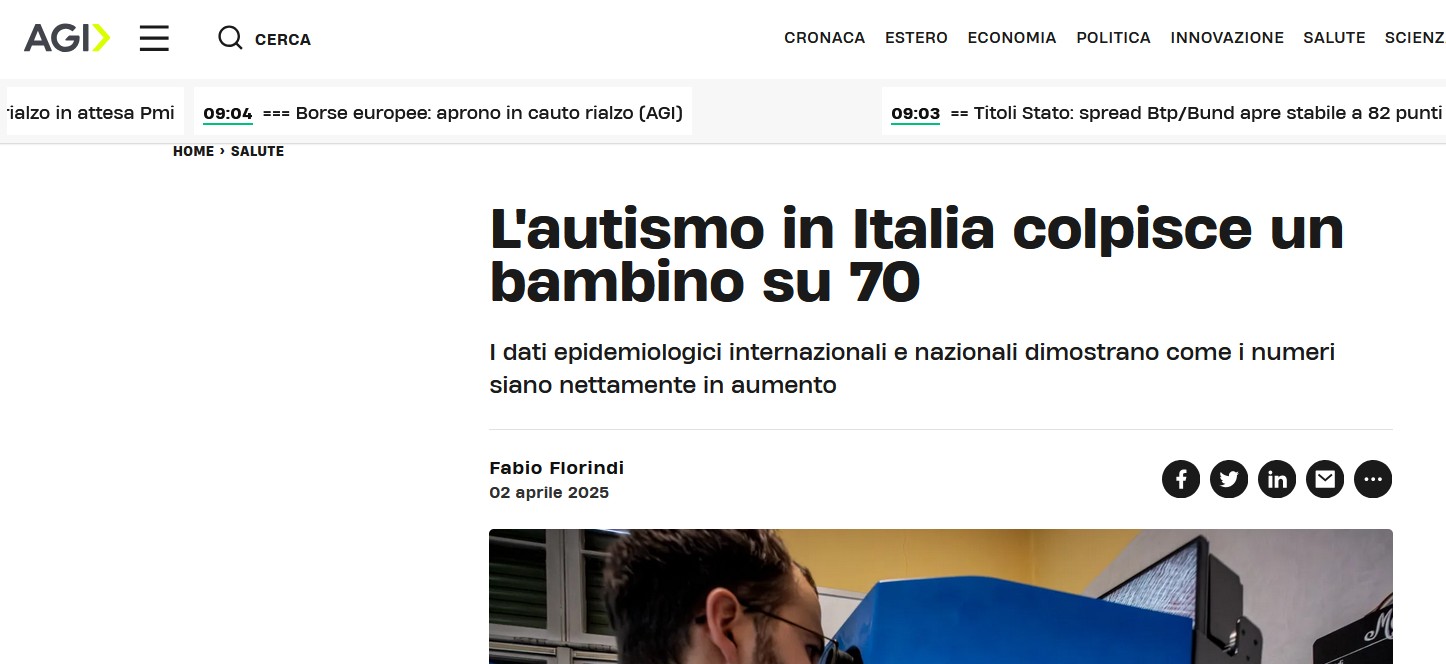Navigate to Innovazione section
1446x664 pixels.
[1227, 38]
